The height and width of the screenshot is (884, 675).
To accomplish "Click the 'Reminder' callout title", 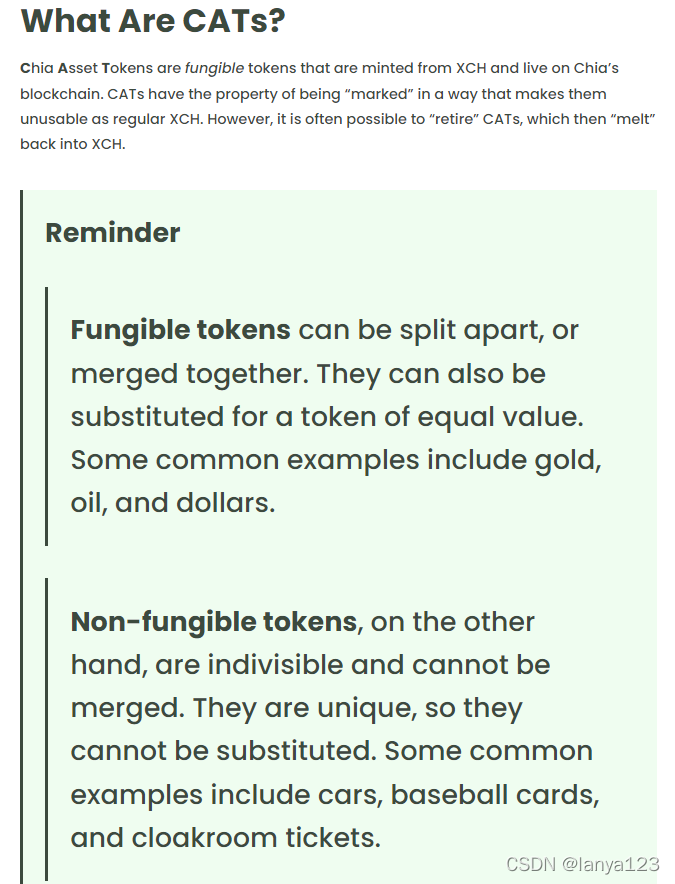I will pos(112,233).
